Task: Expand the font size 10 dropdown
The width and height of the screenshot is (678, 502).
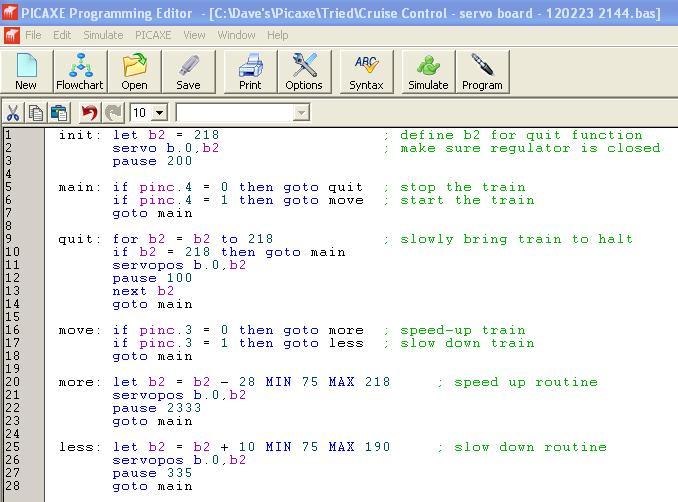Action: click(160, 113)
